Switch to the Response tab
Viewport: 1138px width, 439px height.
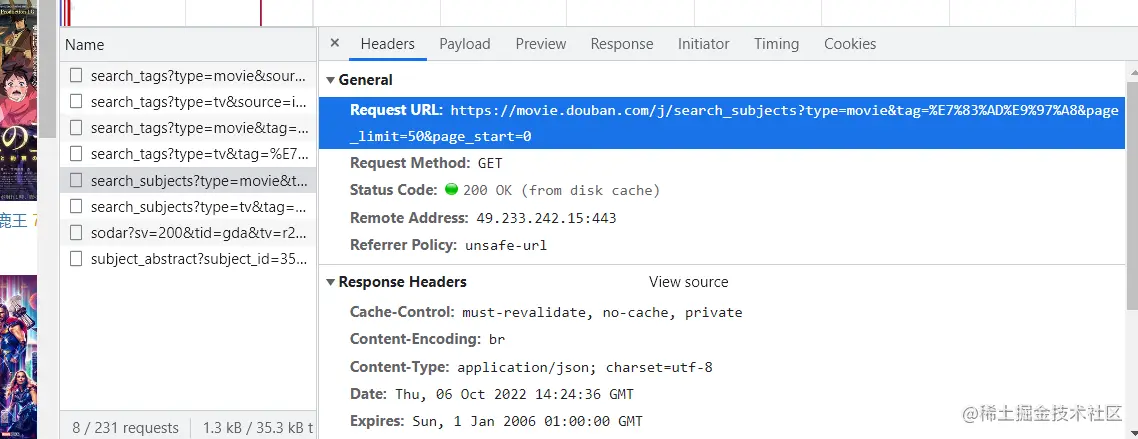coord(622,44)
